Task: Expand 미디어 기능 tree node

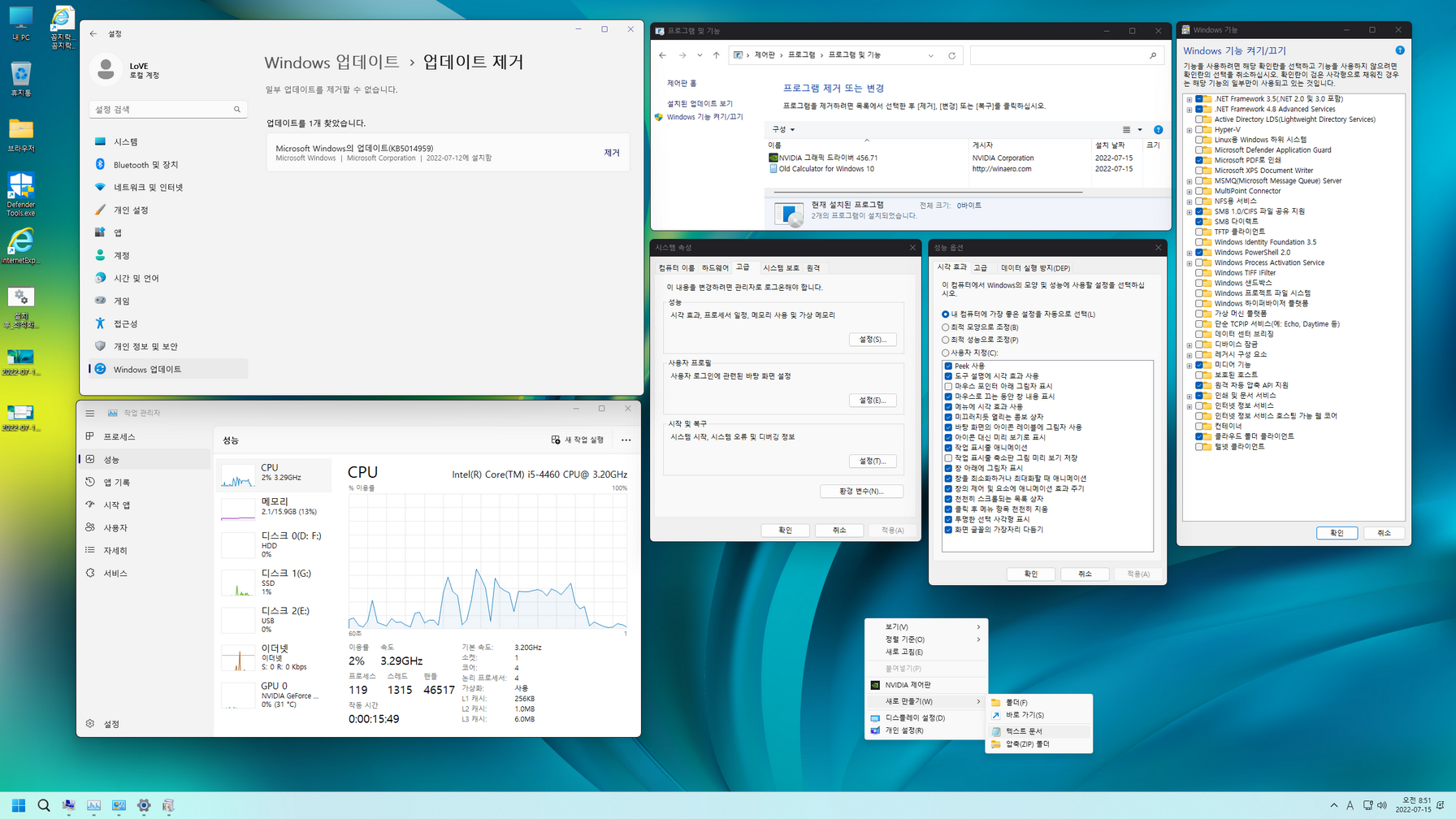Action: (x=1189, y=366)
